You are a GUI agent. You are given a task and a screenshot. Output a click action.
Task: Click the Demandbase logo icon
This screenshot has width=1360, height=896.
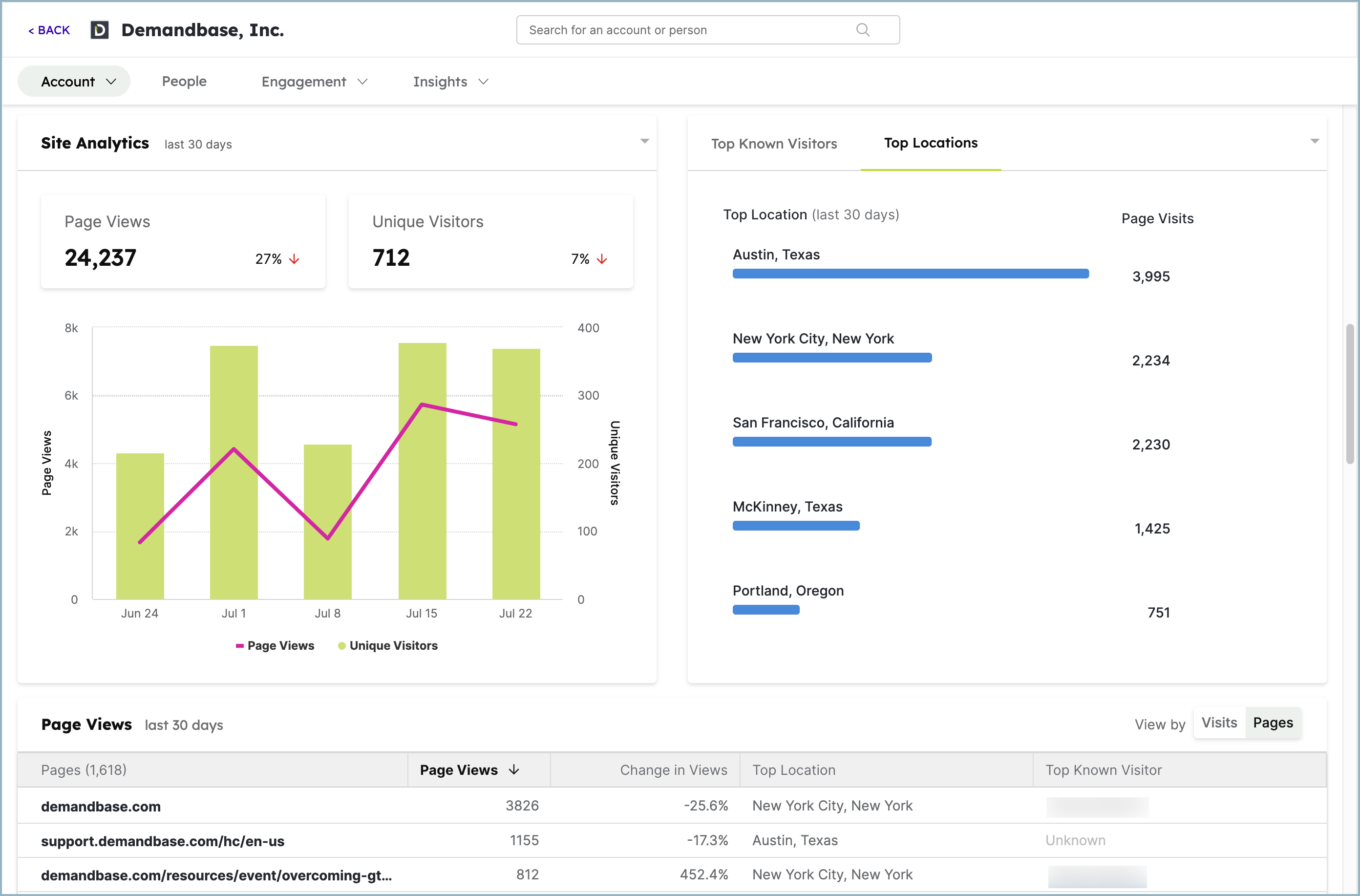point(100,30)
